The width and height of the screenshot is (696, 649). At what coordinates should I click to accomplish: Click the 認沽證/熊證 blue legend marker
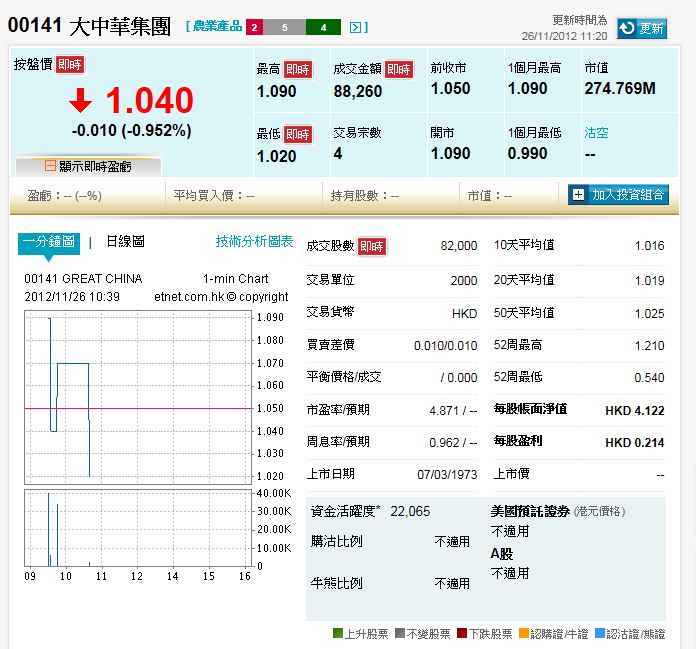600,633
